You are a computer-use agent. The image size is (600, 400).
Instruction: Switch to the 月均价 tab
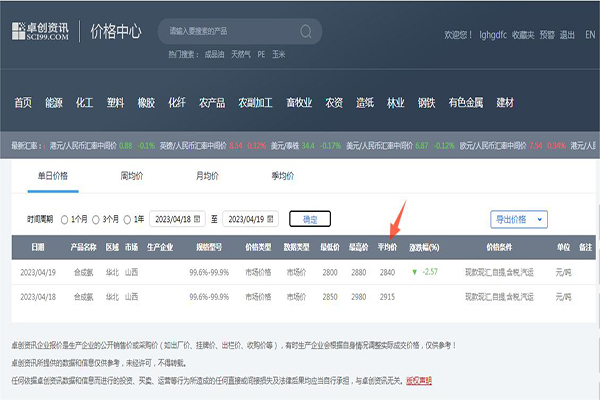pyautogui.click(x=207, y=176)
